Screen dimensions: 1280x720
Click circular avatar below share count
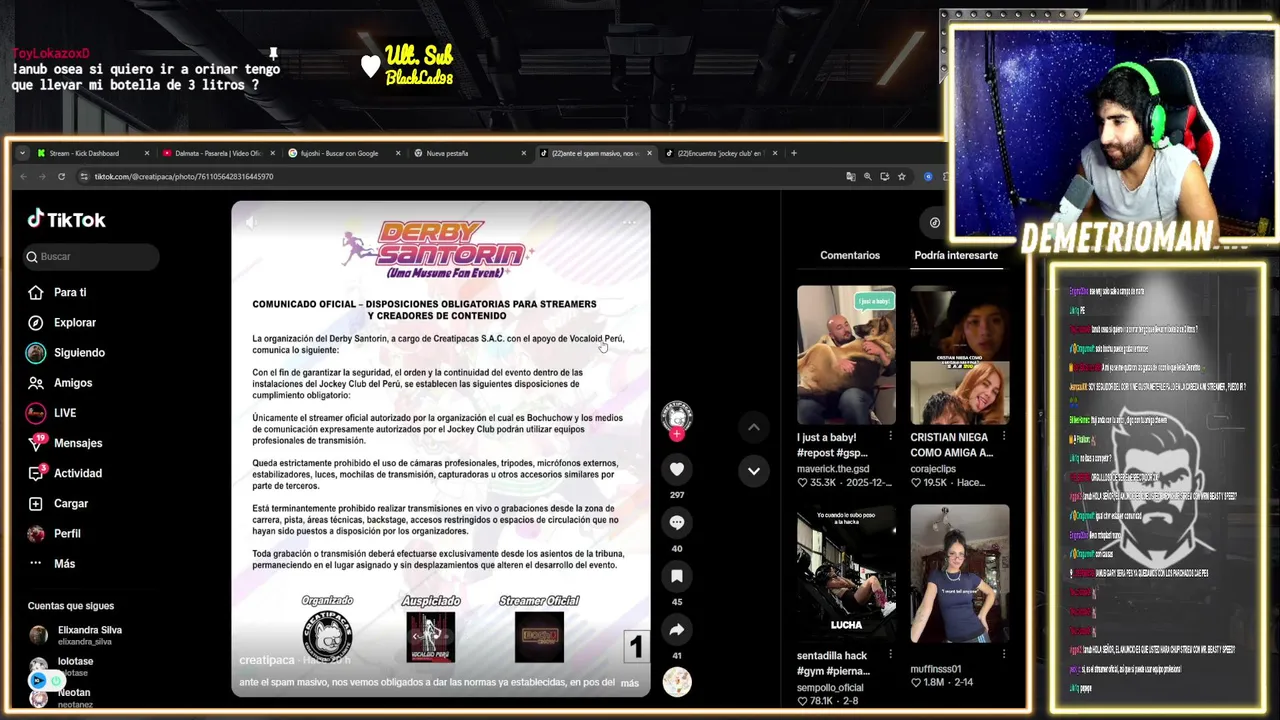677,682
